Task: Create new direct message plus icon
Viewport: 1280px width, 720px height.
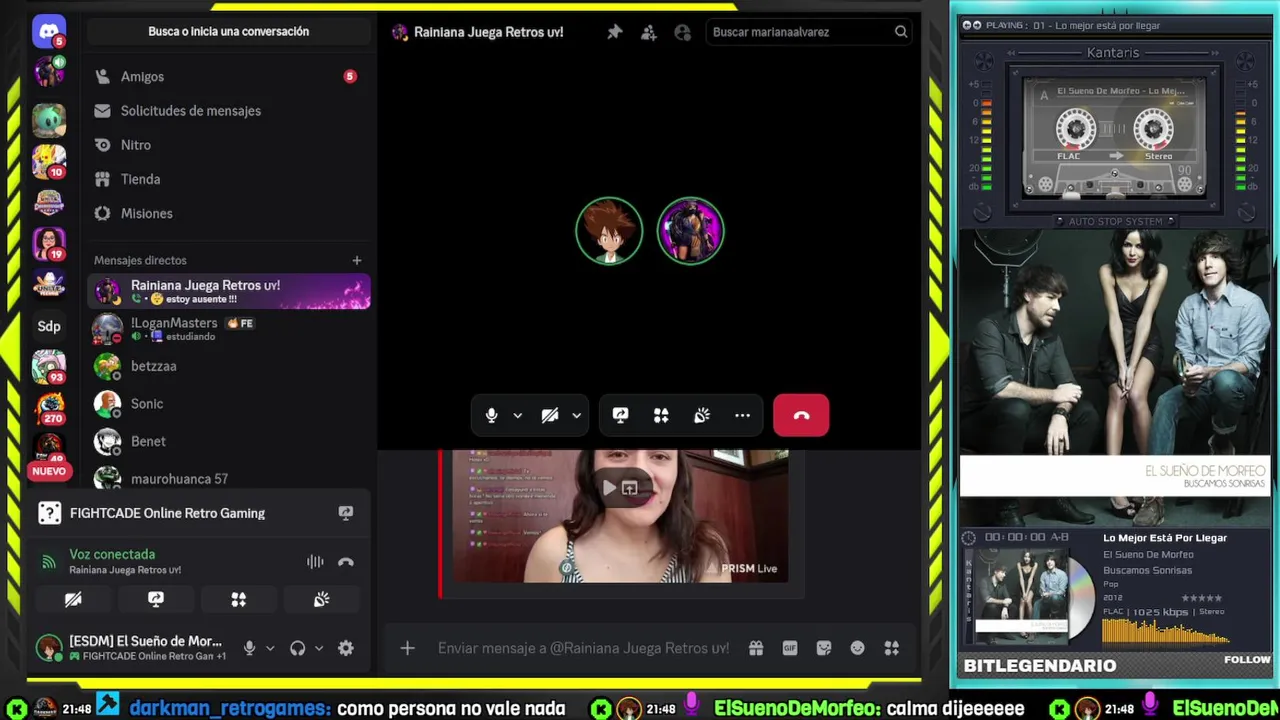Action: click(356, 260)
